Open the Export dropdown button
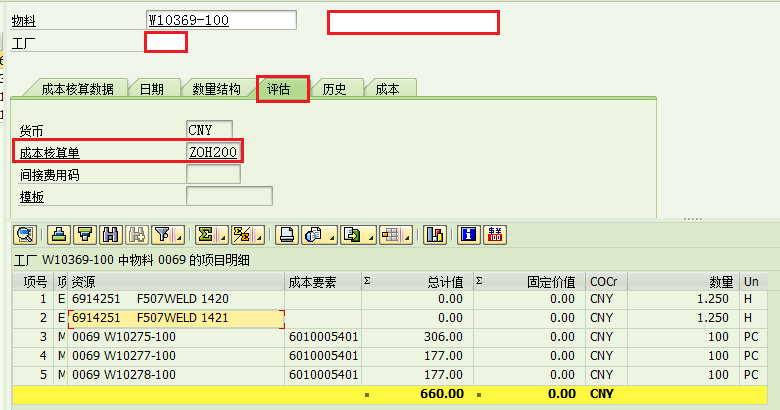Image resolution: width=780 pixels, height=410 pixels. coord(358,234)
